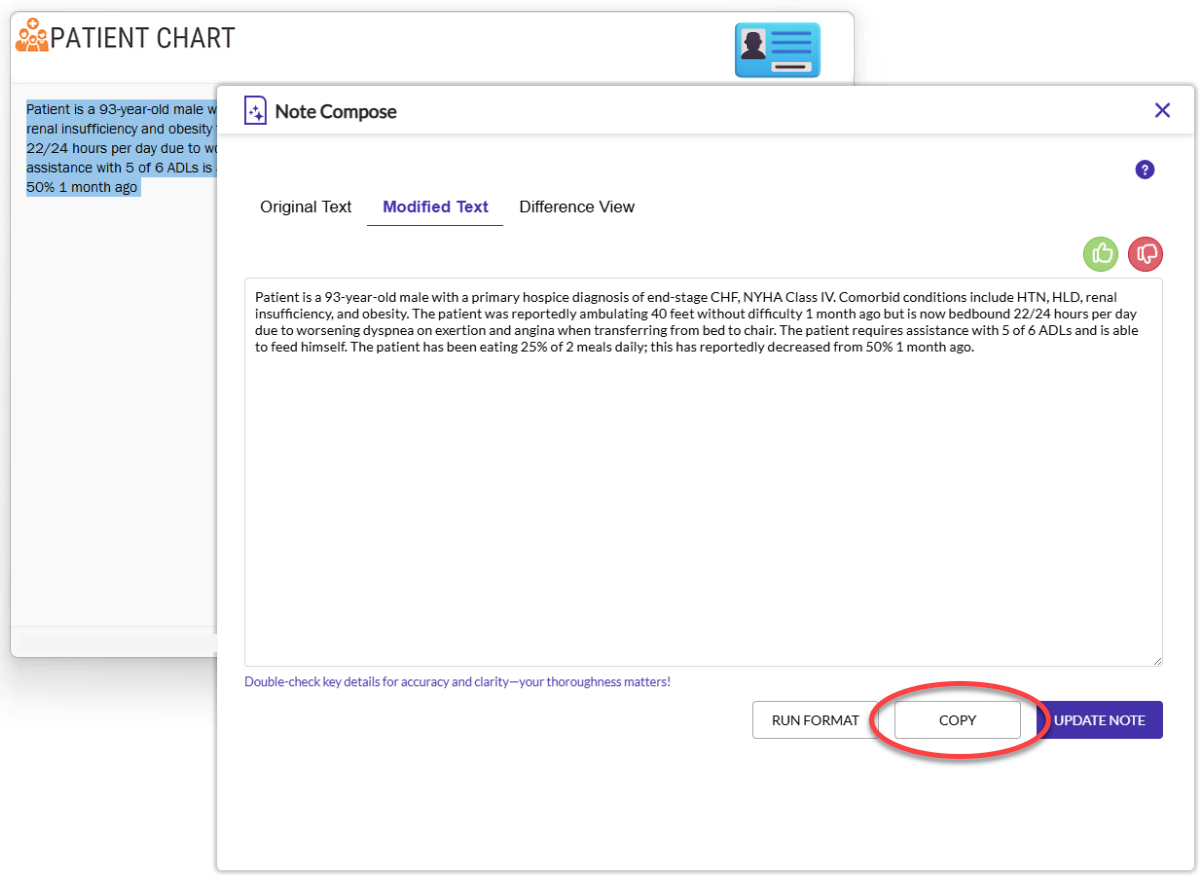Click the patient ID card icon

778,50
